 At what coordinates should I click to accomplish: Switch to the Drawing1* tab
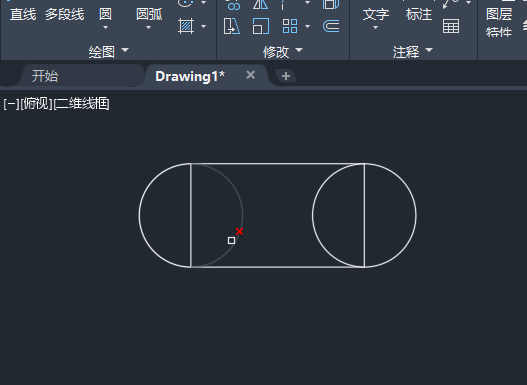pos(190,76)
